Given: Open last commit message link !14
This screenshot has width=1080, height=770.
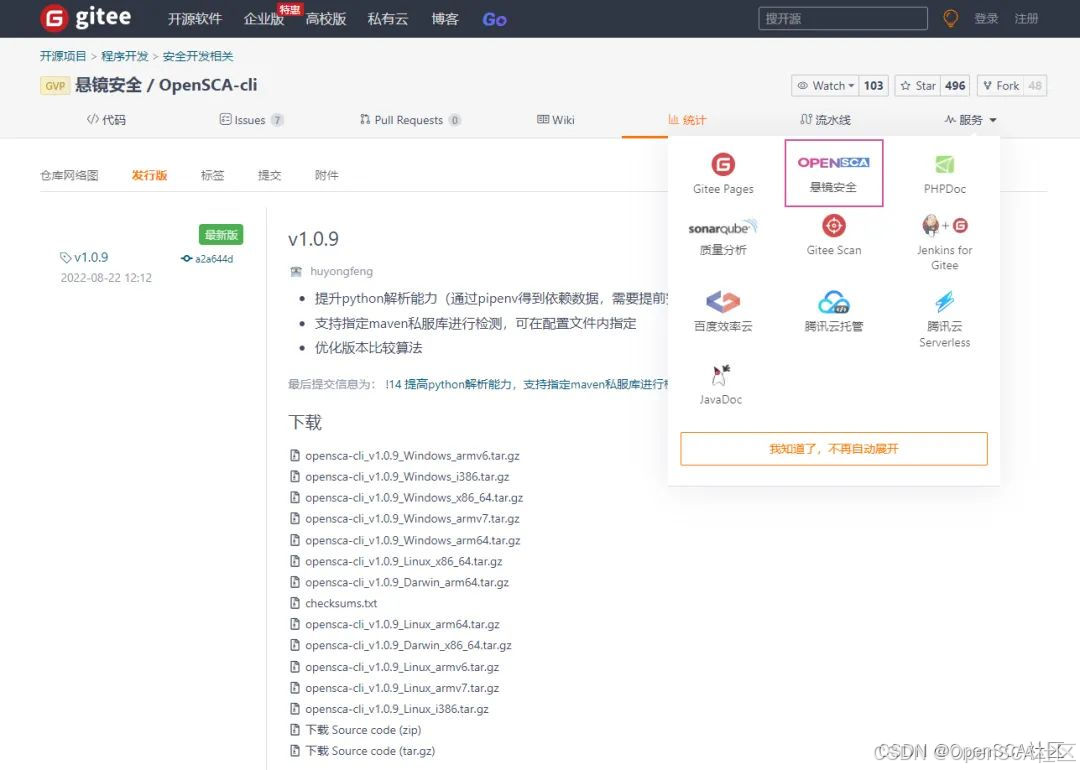Looking at the screenshot, I should pyautogui.click(x=527, y=384).
